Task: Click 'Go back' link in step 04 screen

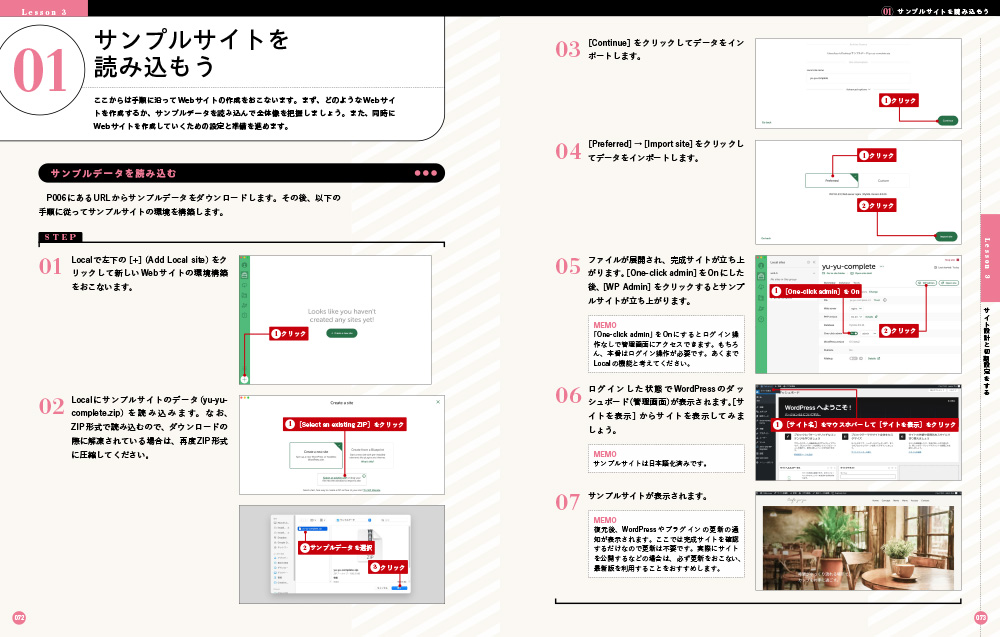Action: (x=766, y=238)
